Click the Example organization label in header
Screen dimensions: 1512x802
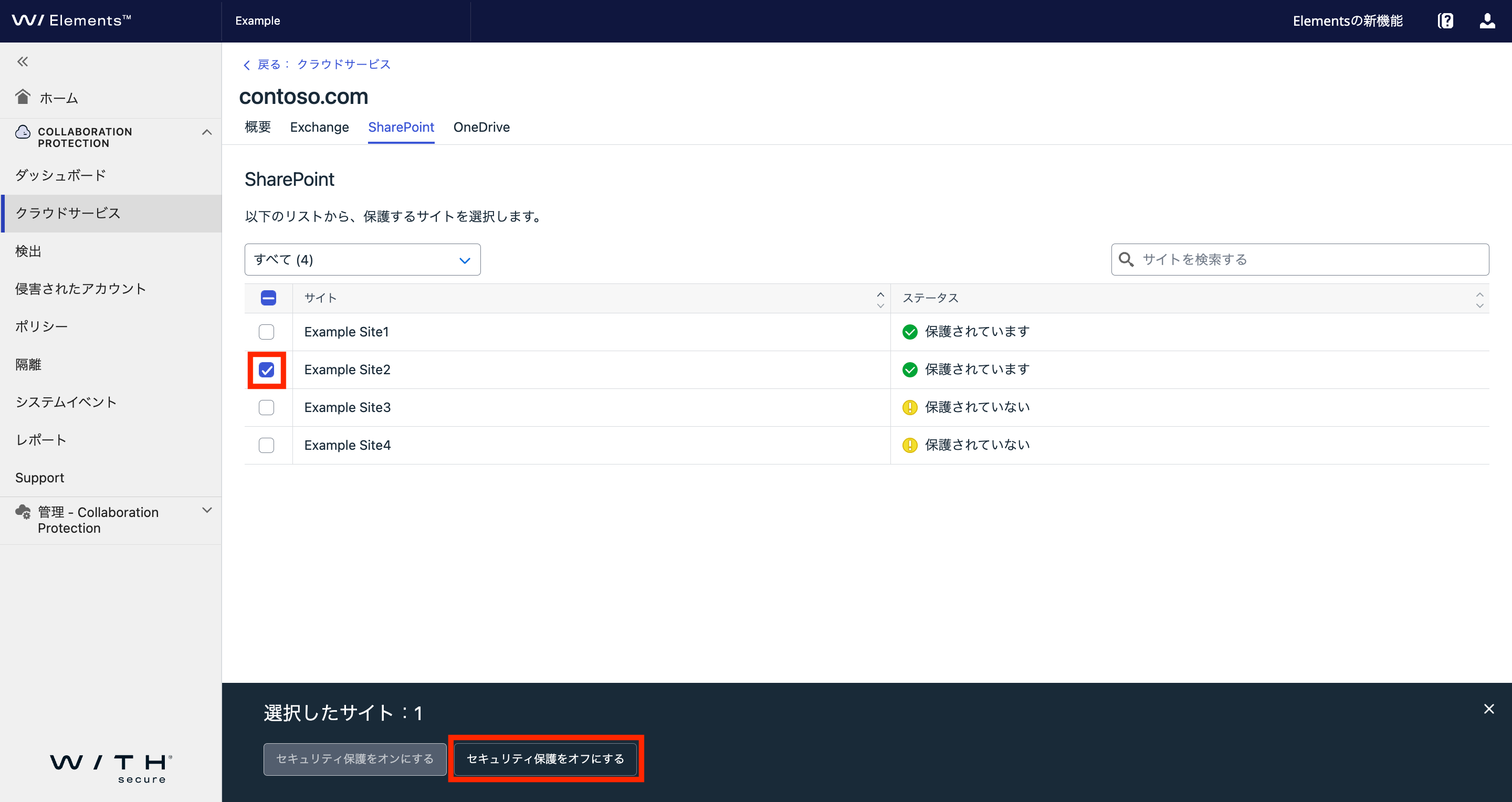tap(258, 20)
